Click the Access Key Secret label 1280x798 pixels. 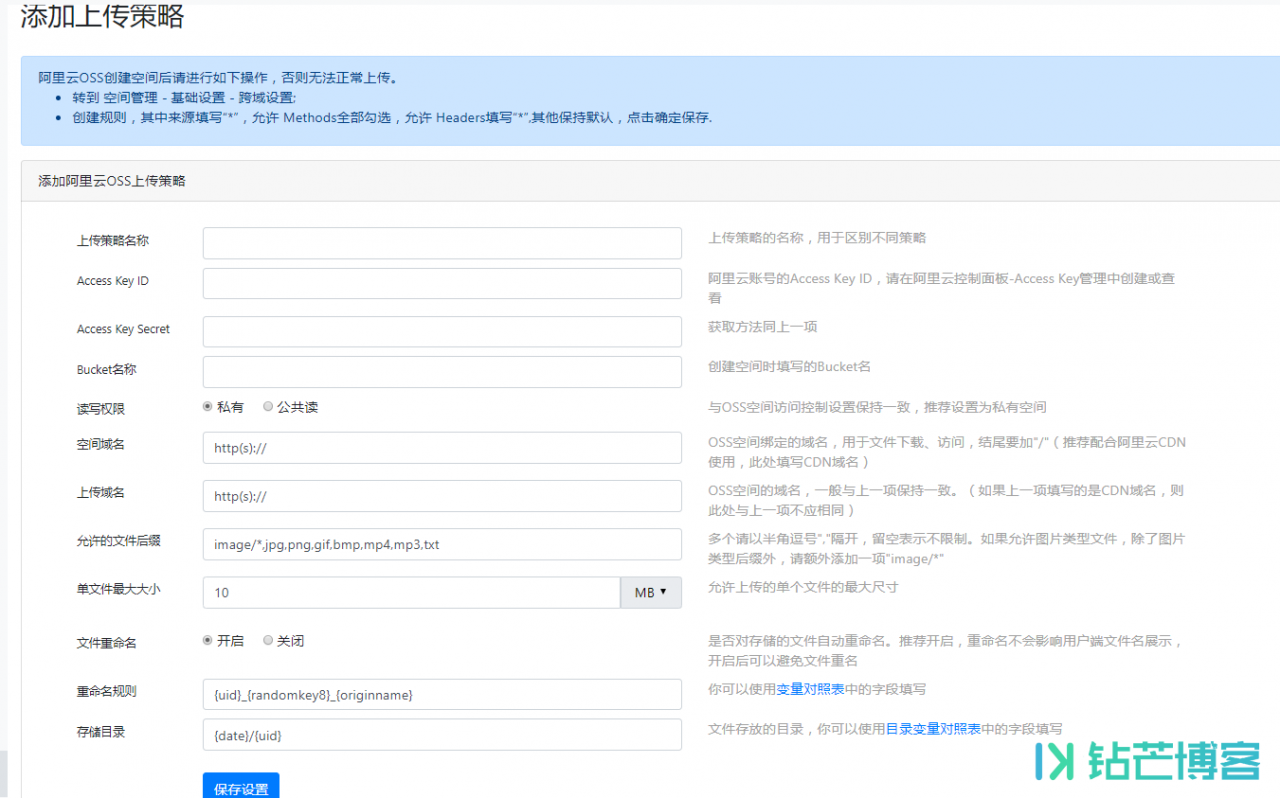[x=123, y=329]
